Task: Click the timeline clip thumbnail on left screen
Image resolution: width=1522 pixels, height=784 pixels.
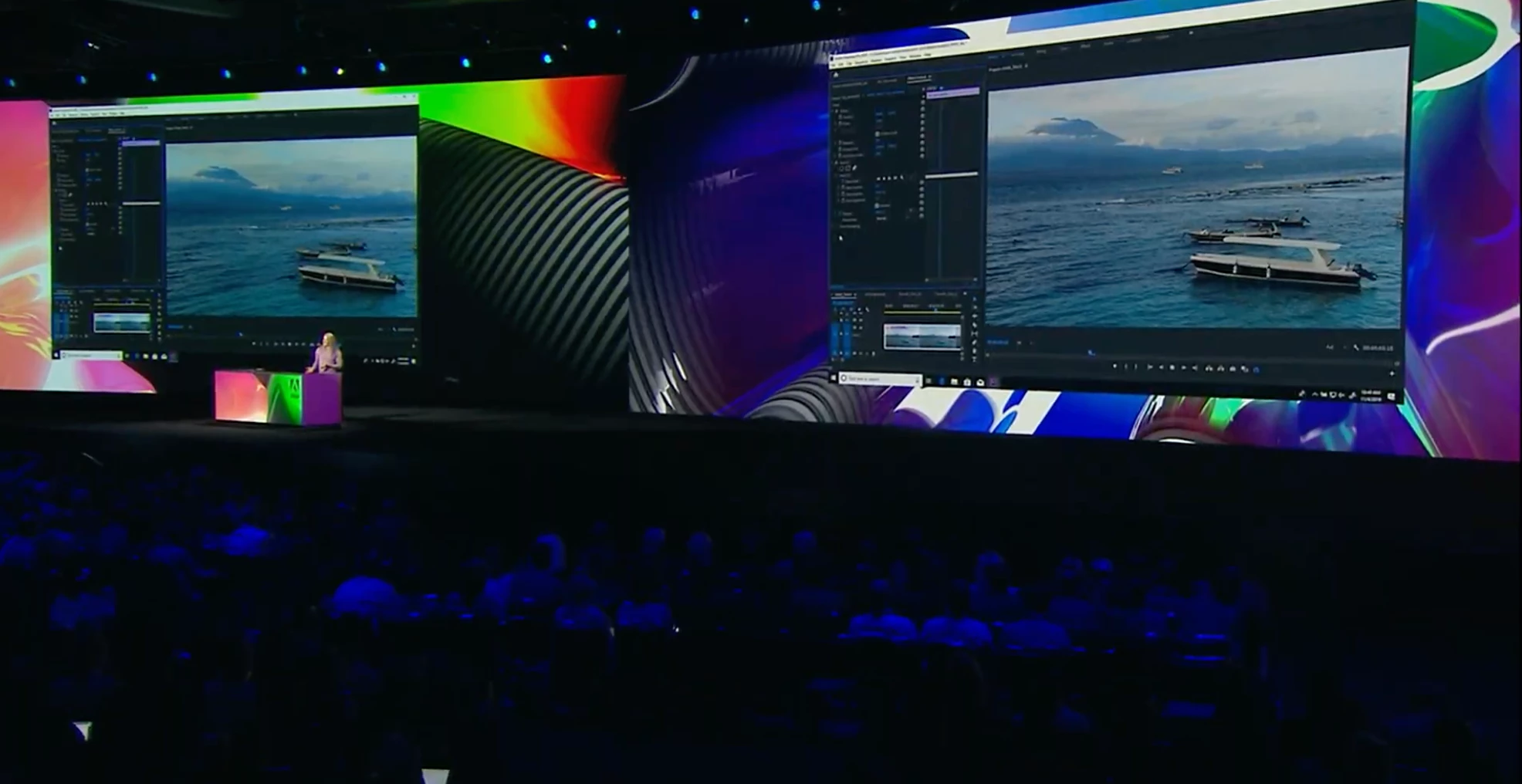Action: click(122, 322)
